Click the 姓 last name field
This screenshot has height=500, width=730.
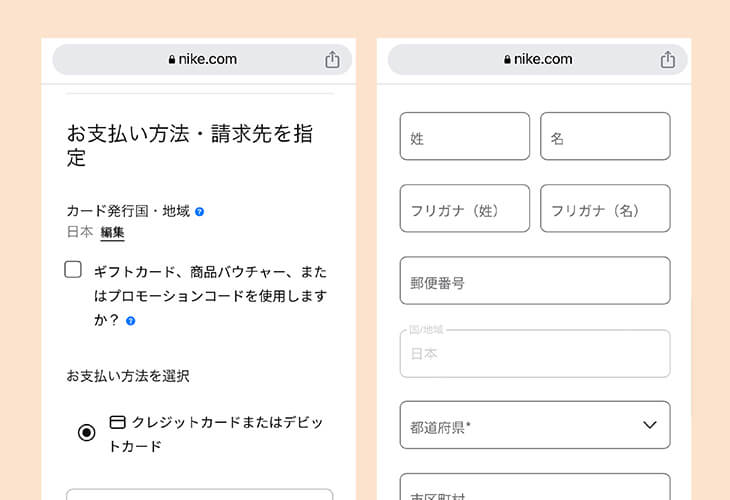coord(464,137)
